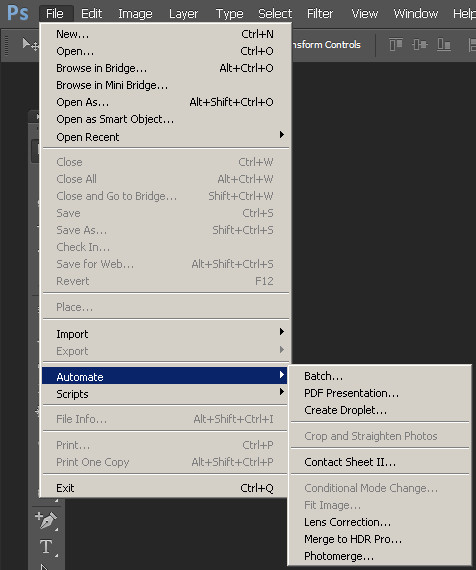
Task: Open the Type menu
Action: pos(229,14)
